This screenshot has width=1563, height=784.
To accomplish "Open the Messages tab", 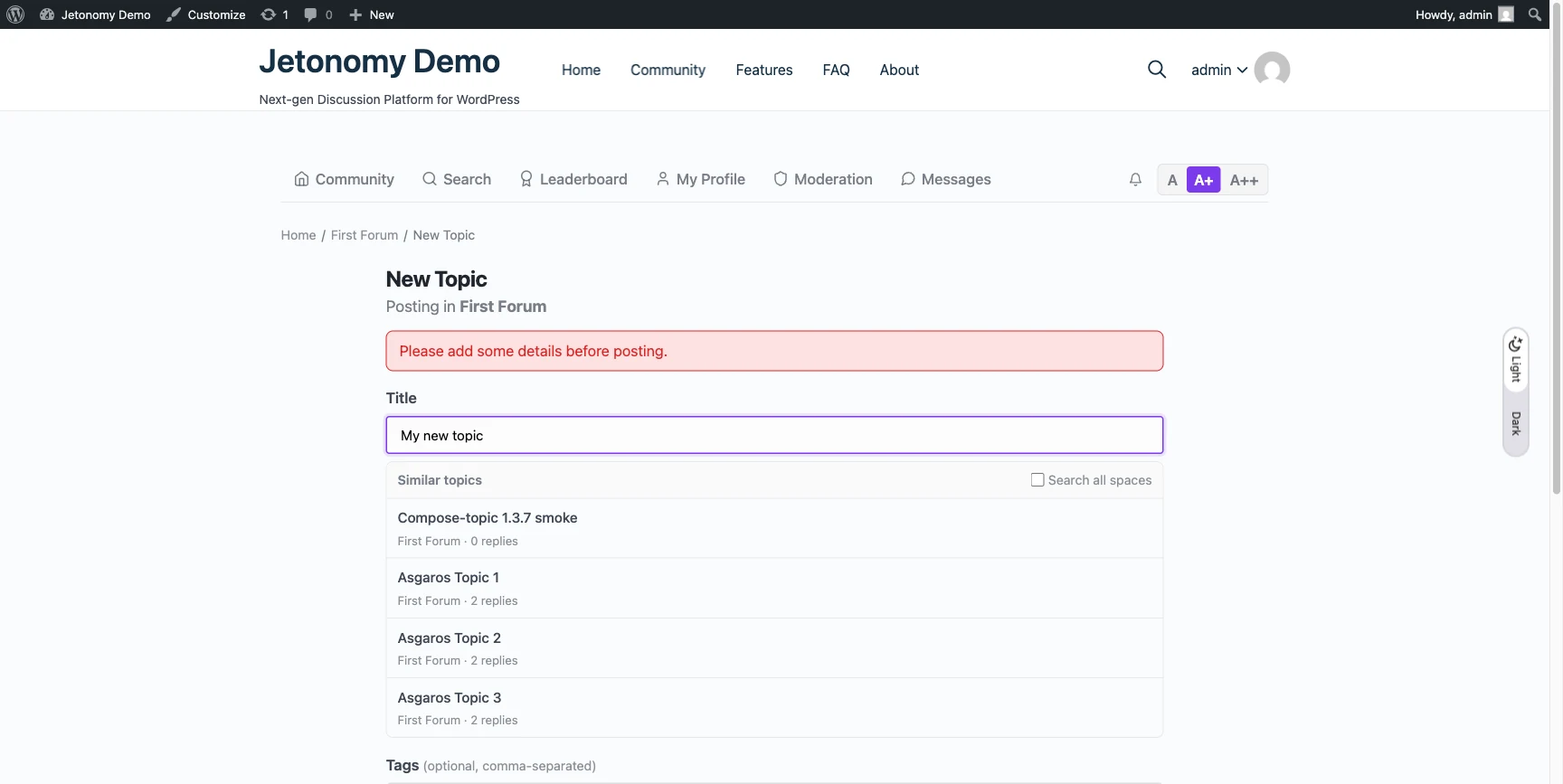I will tap(946, 179).
